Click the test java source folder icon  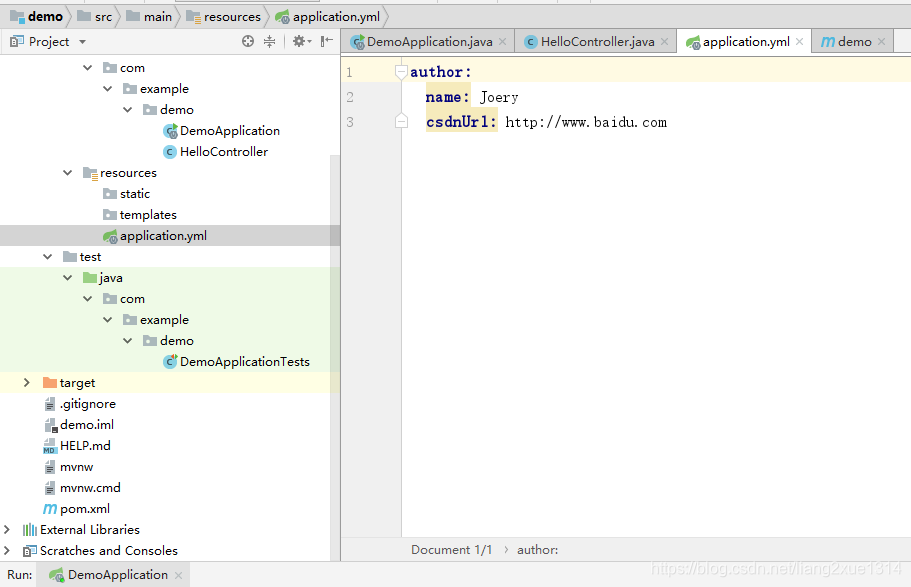point(90,278)
